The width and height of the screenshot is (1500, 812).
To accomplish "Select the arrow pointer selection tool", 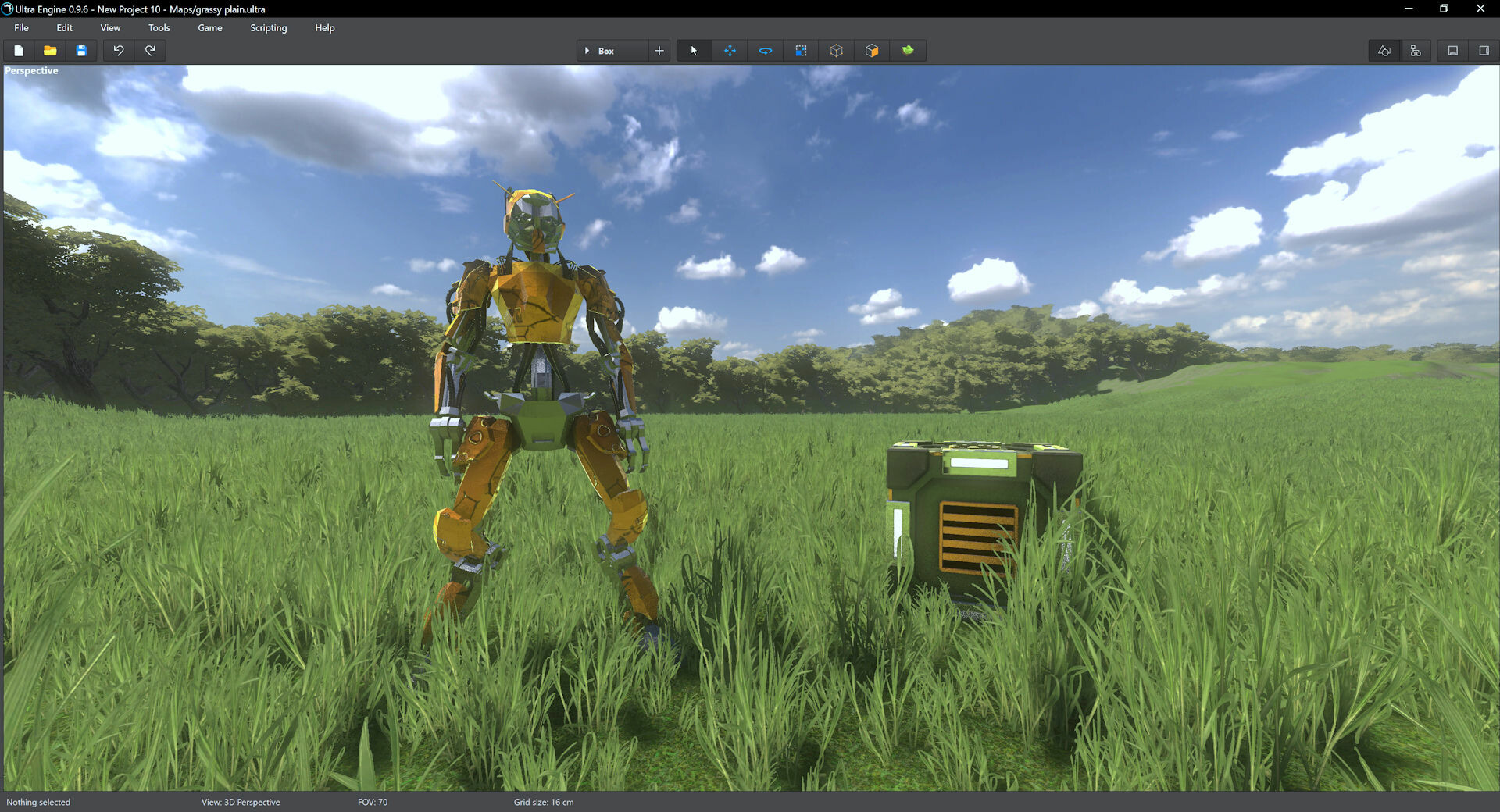I will (x=694, y=51).
